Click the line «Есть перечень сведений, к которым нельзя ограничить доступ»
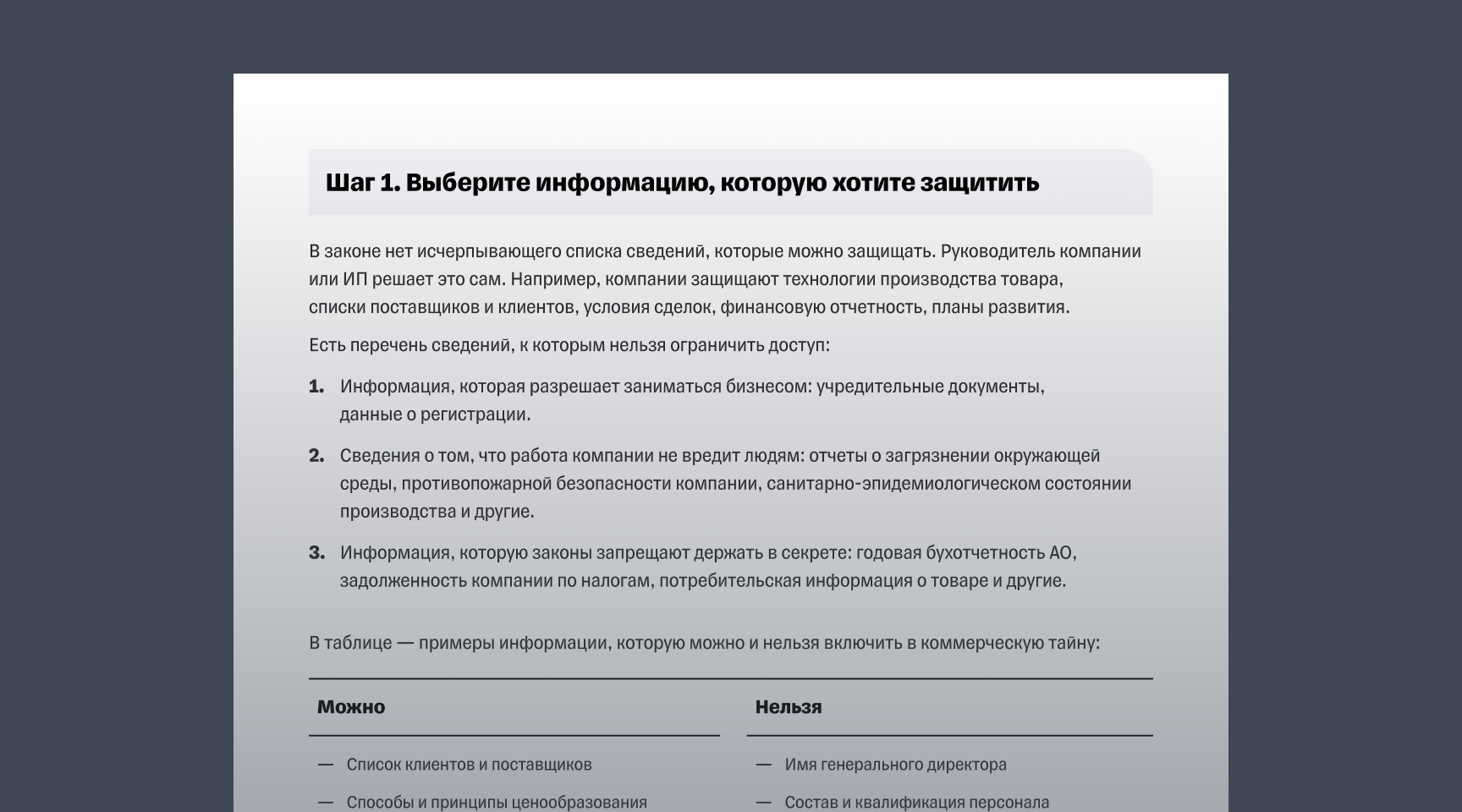This screenshot has height=812, width=1462. click(x=571, y=344)
